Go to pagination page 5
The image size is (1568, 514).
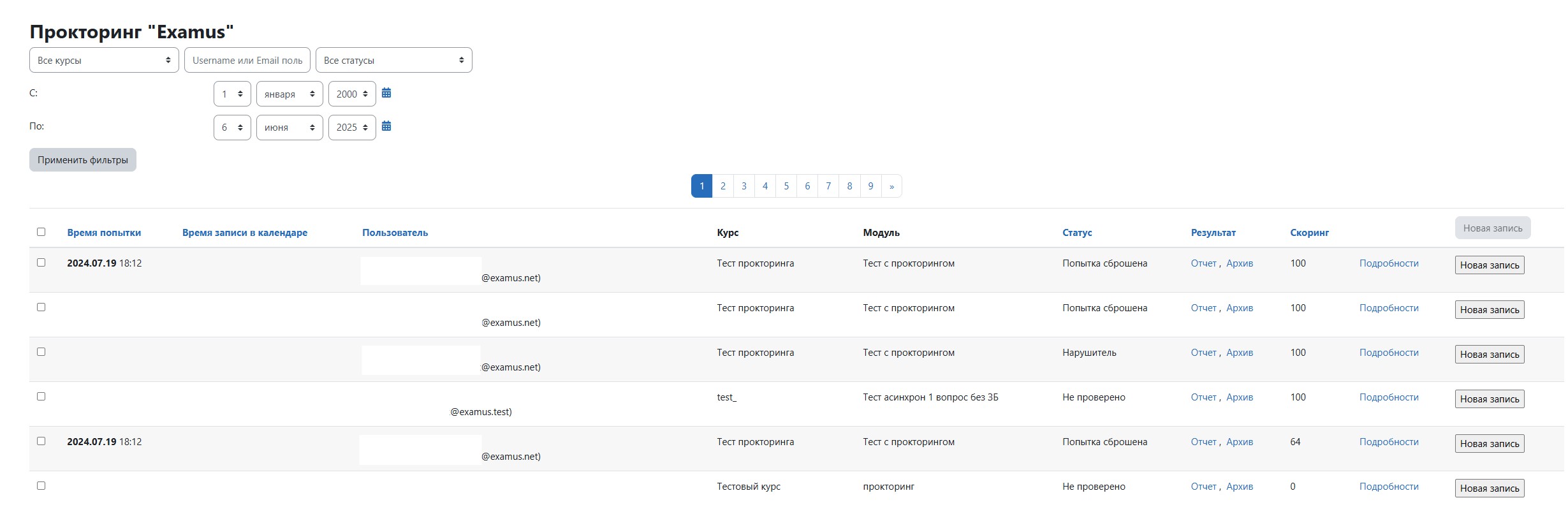[786, 186]
